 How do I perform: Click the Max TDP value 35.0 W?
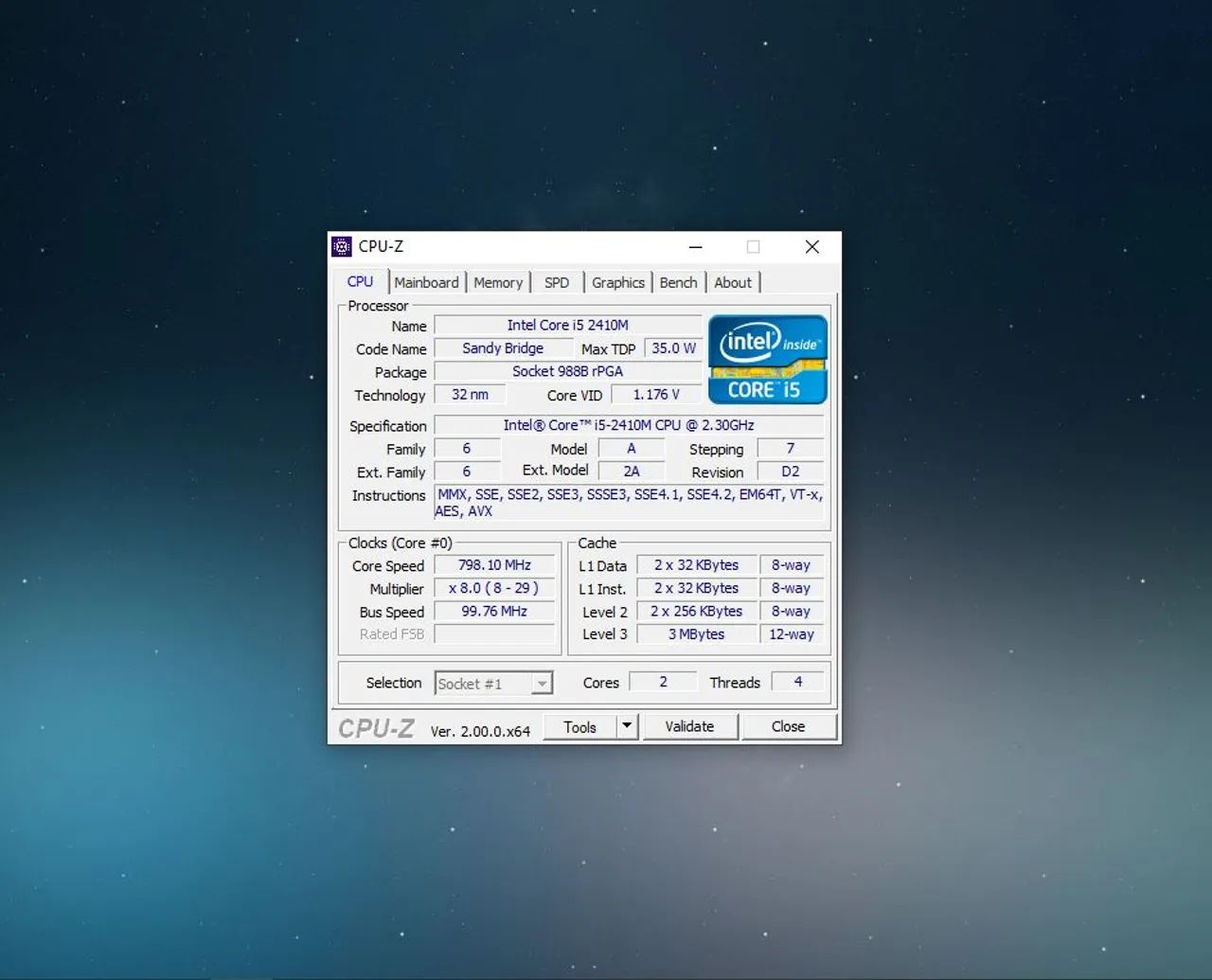(673, 348)
